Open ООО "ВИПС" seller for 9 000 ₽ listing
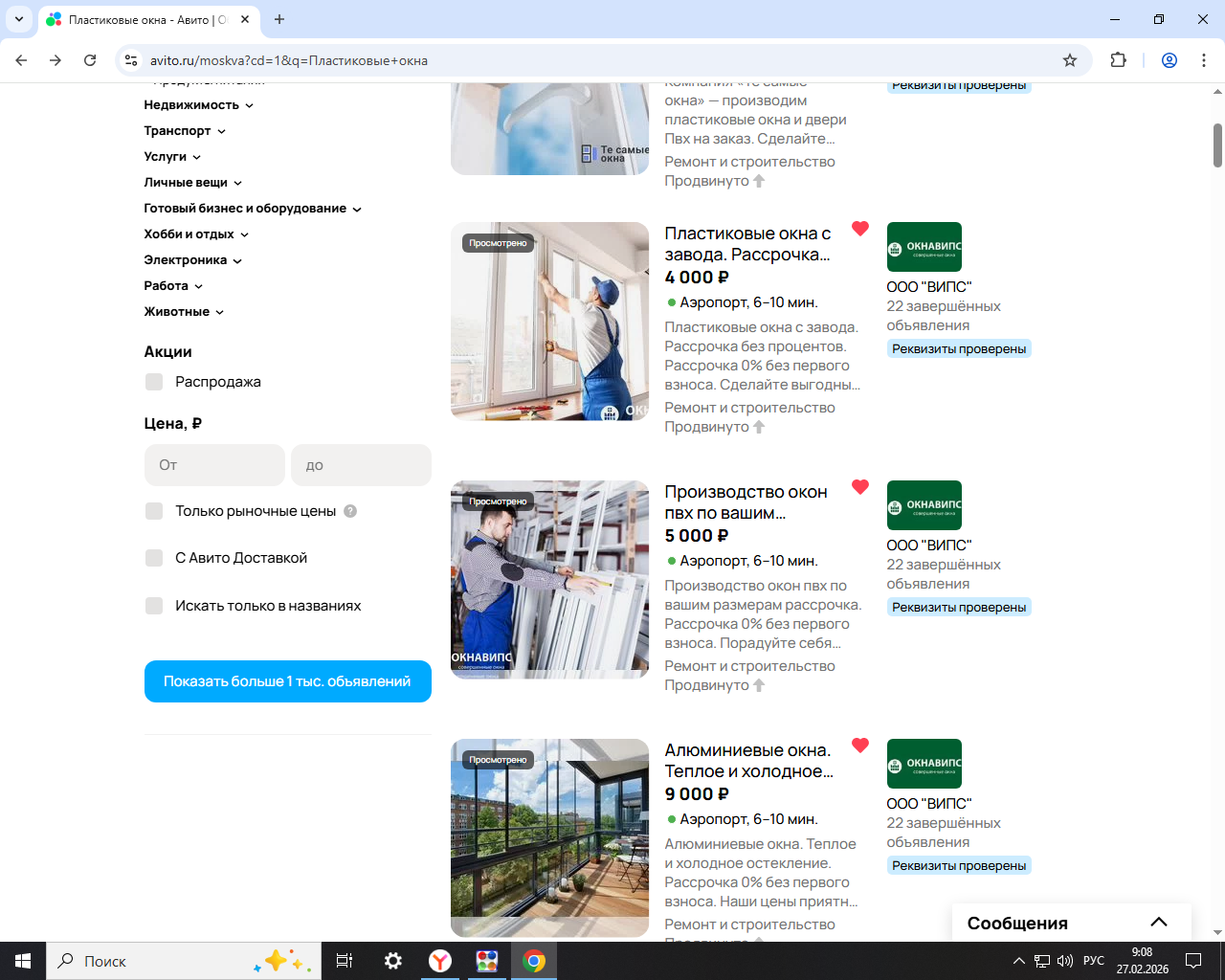This screenshot has width=1225, height=980. [x=929, y=804]
